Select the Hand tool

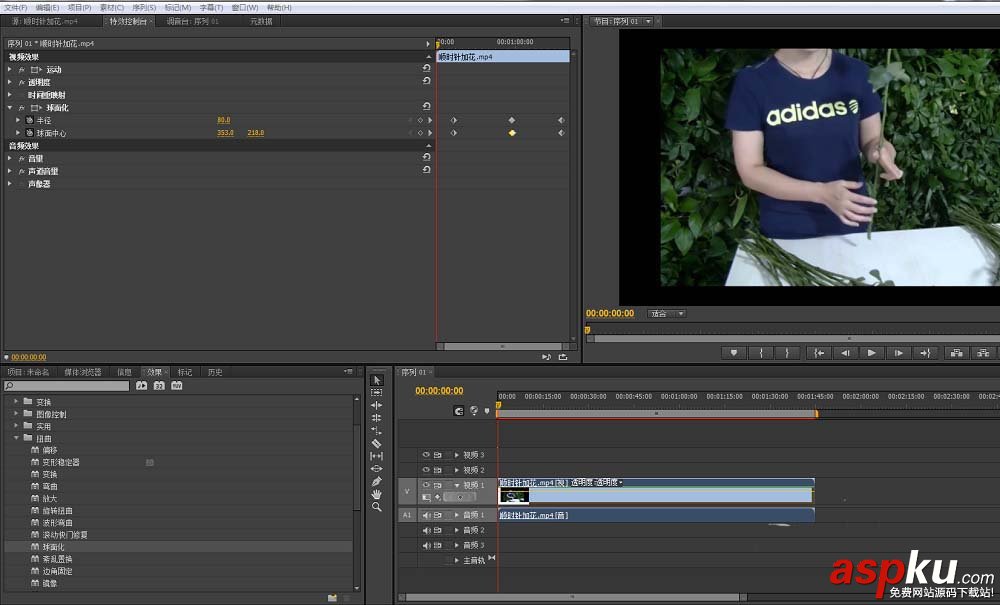point(376,494)
